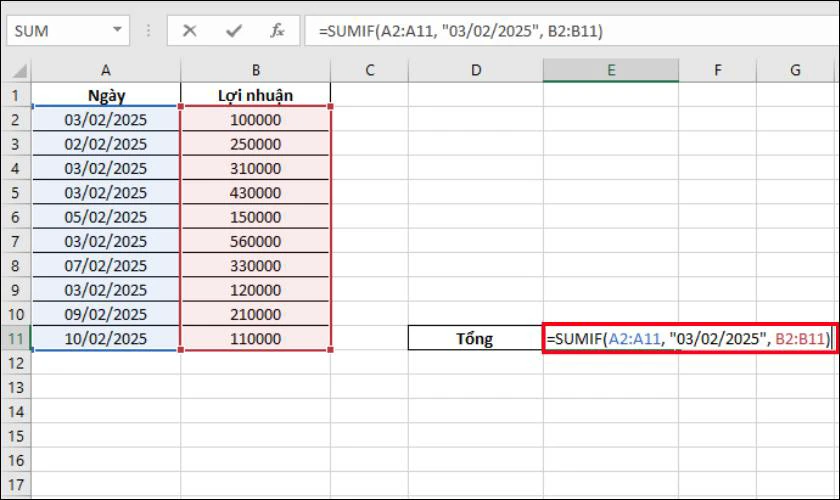Click the 'Lợi nhuận' header cell
Image resolution: width=840 pixels, height=500 pixels.
tap(256, 95)
